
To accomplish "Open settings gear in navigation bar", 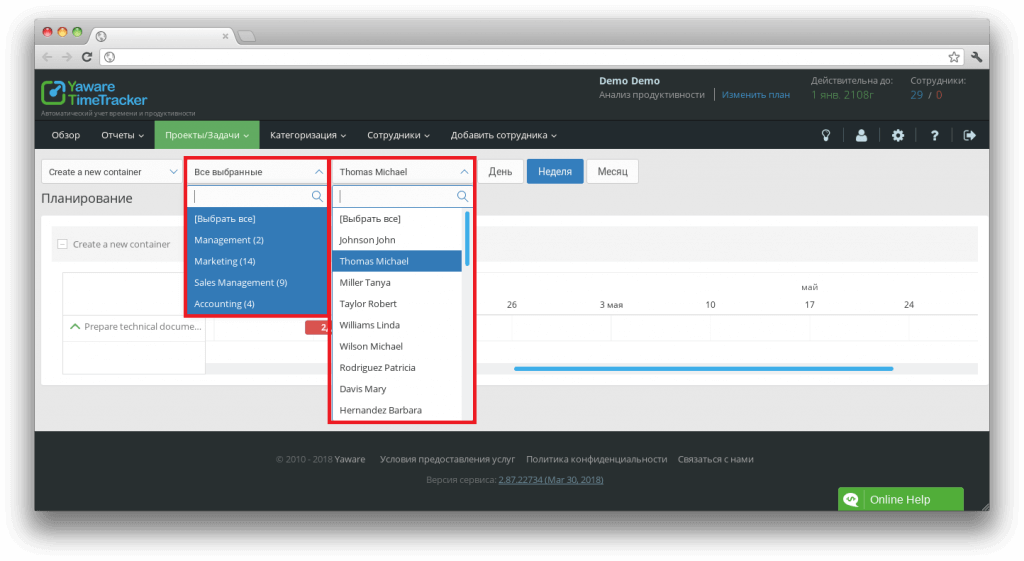I will point(898,135).
